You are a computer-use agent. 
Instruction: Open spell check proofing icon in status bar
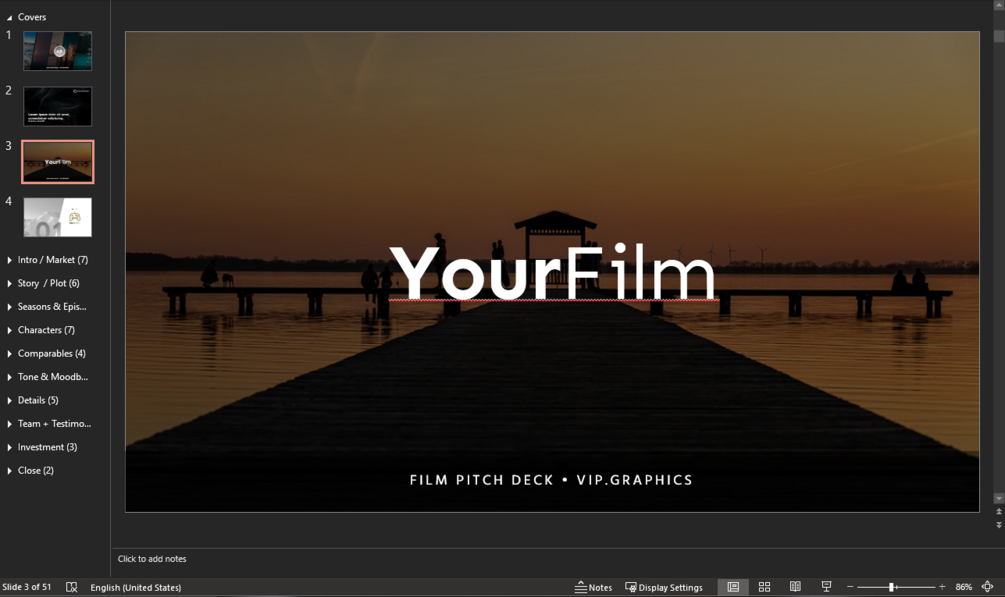[72, 587]
